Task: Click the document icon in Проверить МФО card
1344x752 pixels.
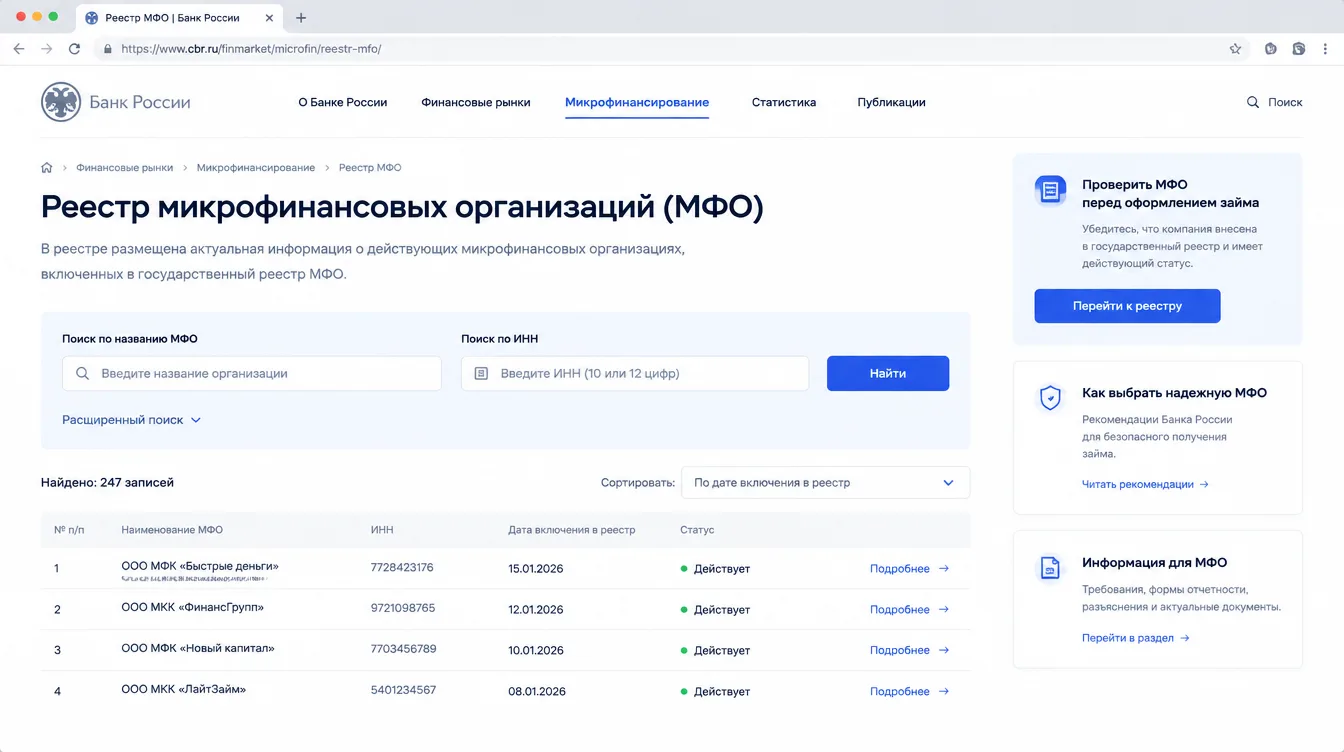Action: coord(1050,191)
